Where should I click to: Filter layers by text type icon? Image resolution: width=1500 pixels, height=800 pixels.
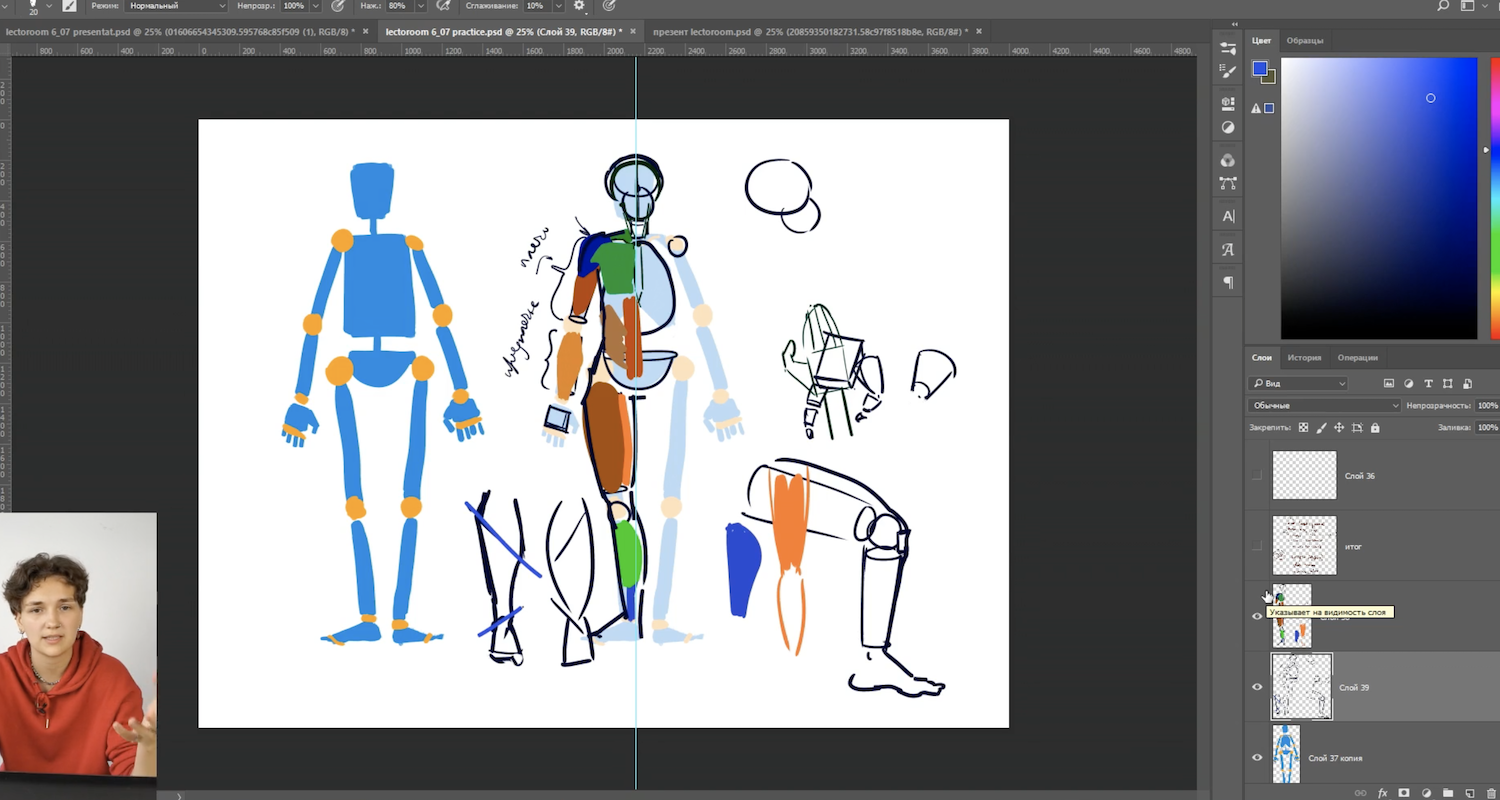click(x=1428, y=383)
